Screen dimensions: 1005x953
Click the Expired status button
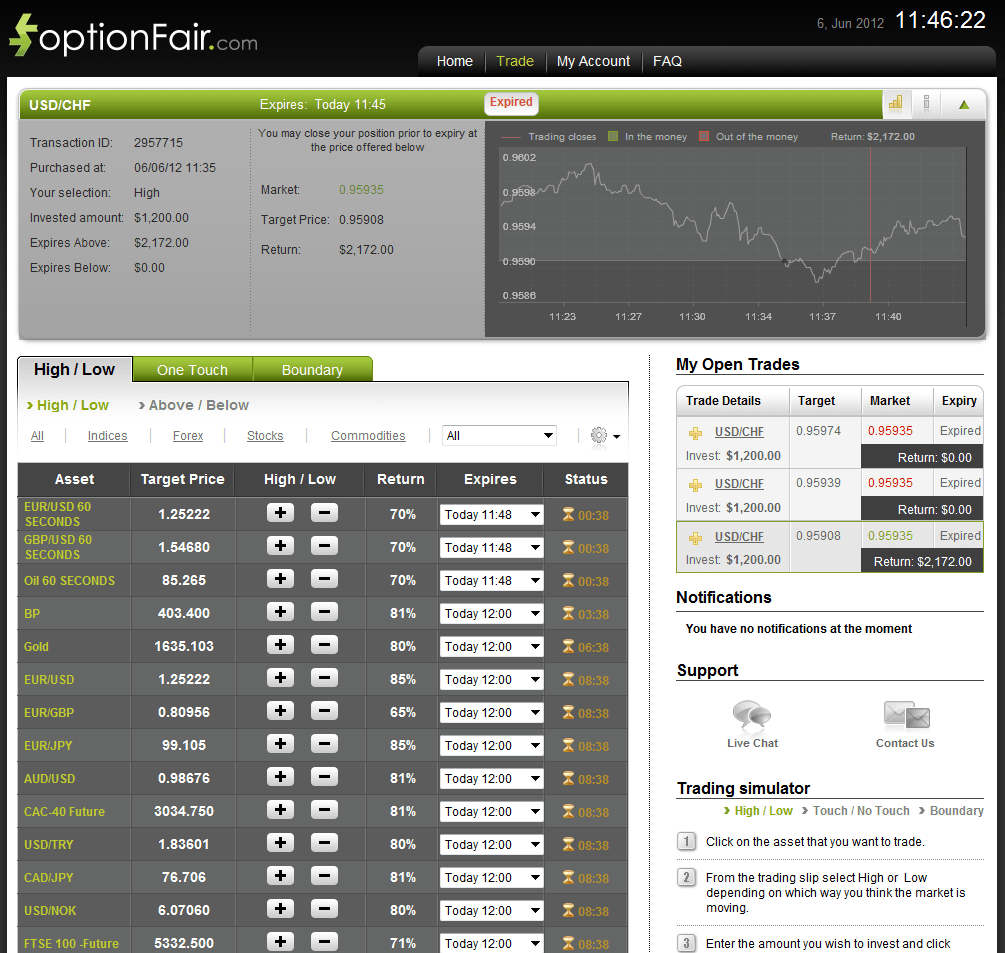511,102
